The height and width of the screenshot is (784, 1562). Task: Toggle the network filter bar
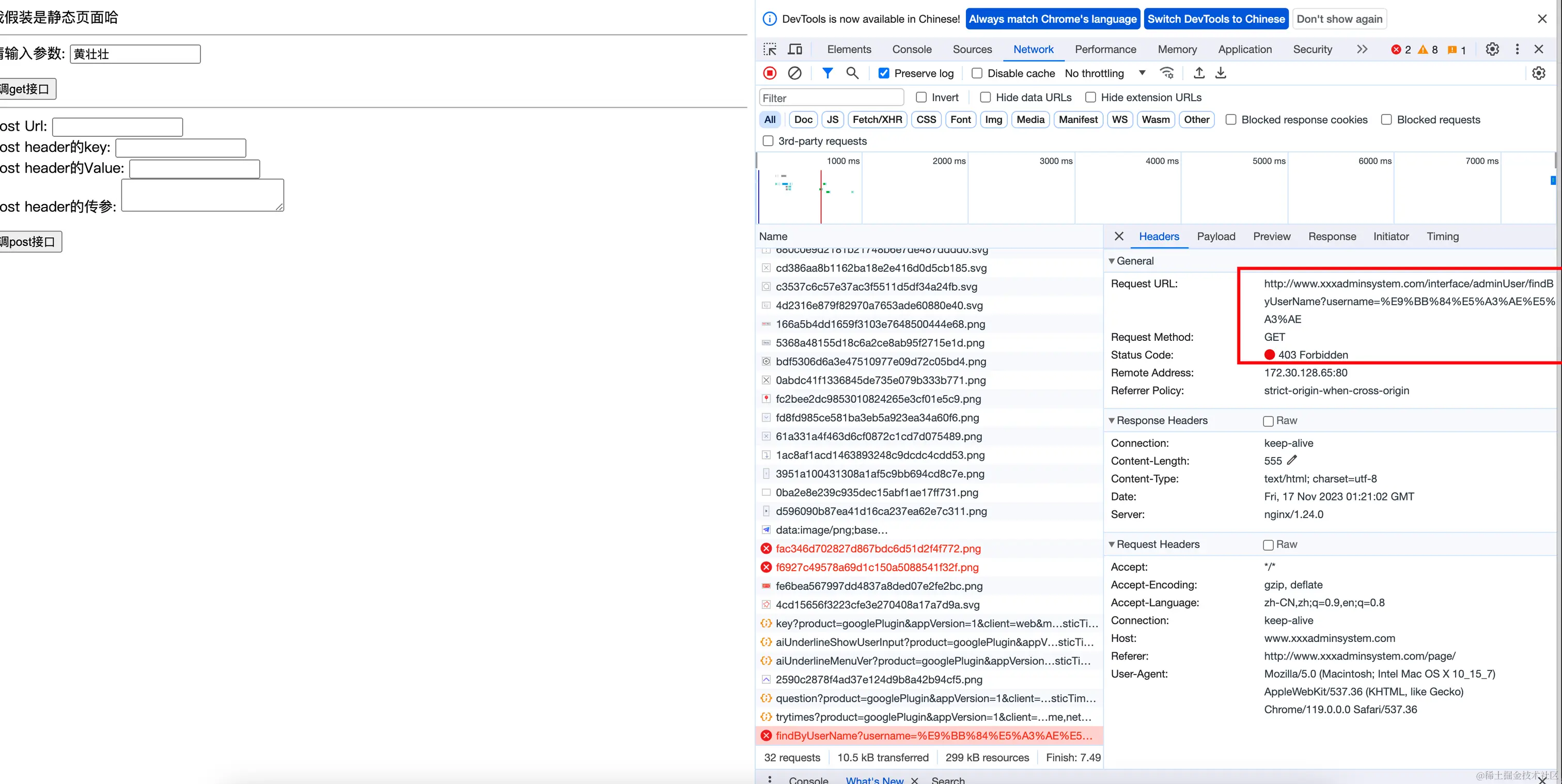click(x=826, y=73)
